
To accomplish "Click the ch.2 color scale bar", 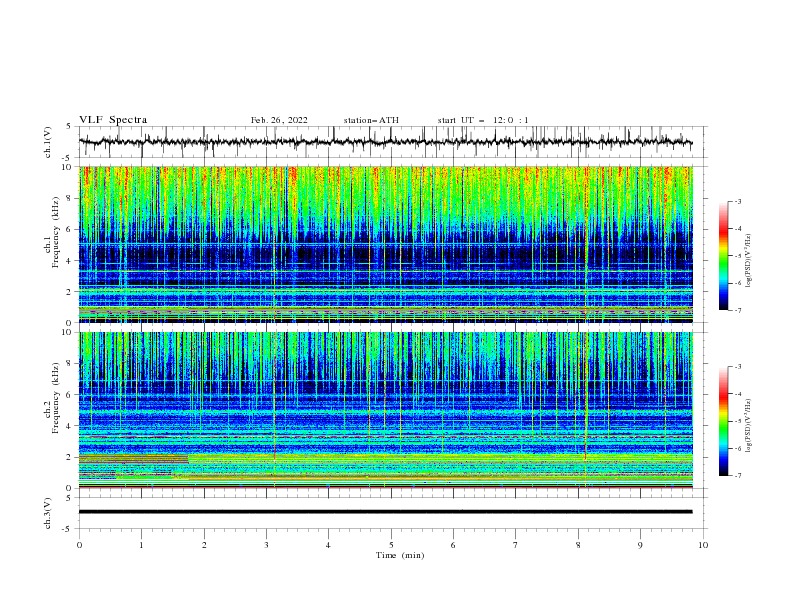I will 723,421.
